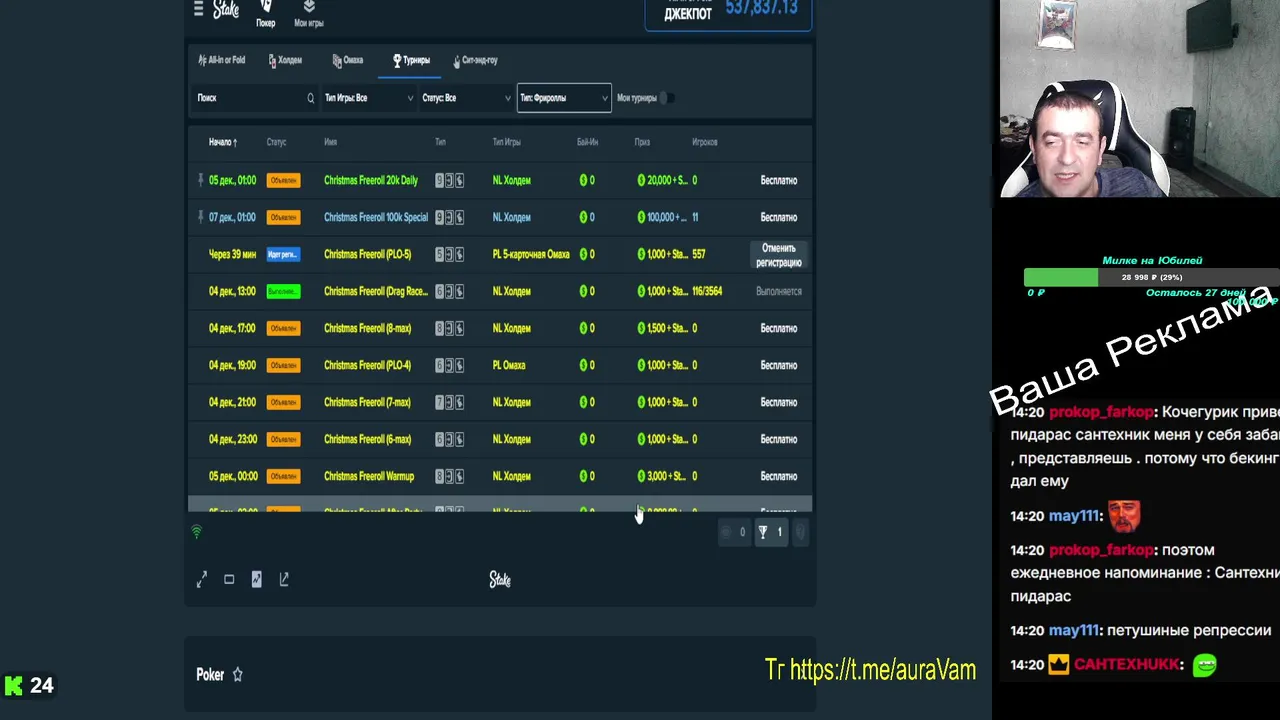
Task: Open game in popout window icon
Action: [284, 579]
